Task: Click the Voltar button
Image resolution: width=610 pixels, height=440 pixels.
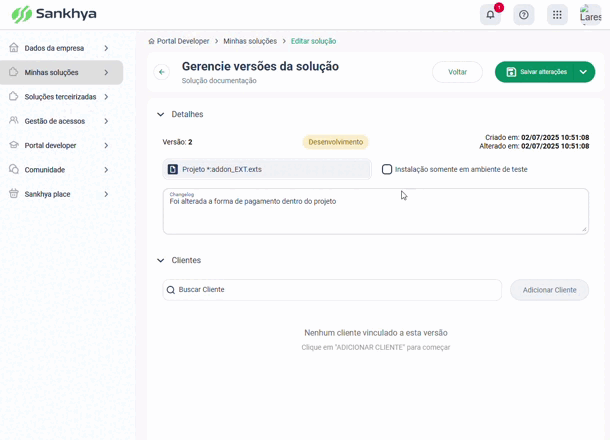Action: [x=457, y=72]
